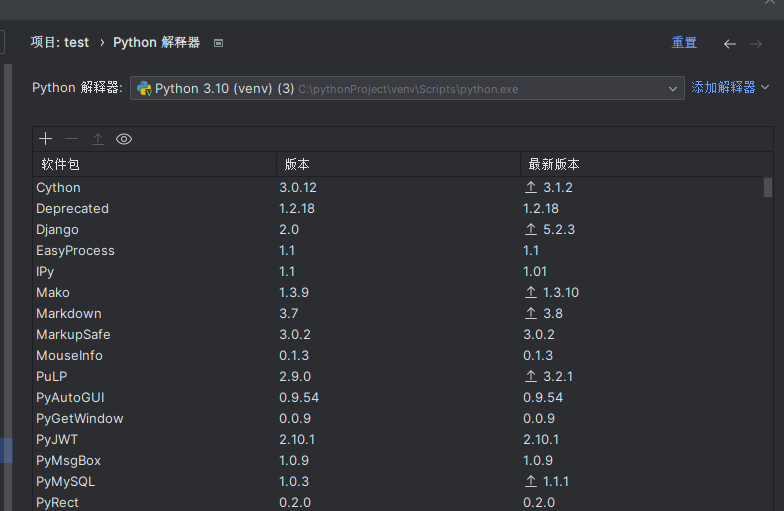
Task: Select the PyMsgBox package row
Action: [x=398, y=460]
